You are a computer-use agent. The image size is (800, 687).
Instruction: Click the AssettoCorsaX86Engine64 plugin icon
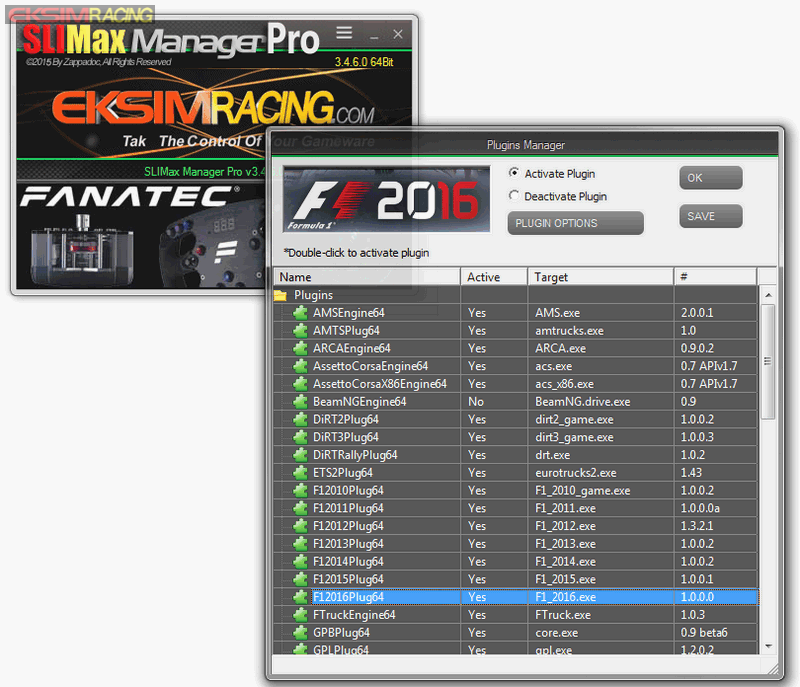(301, 384)
